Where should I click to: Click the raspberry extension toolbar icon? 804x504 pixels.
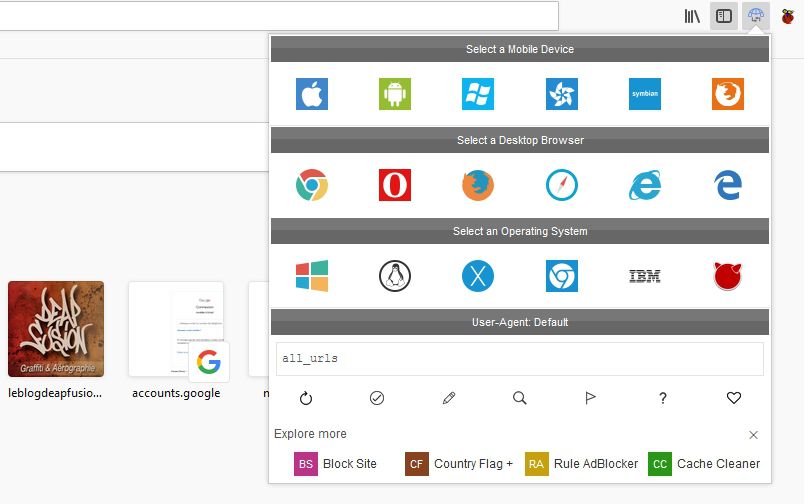pyautogui.click(x=788, y=16)
